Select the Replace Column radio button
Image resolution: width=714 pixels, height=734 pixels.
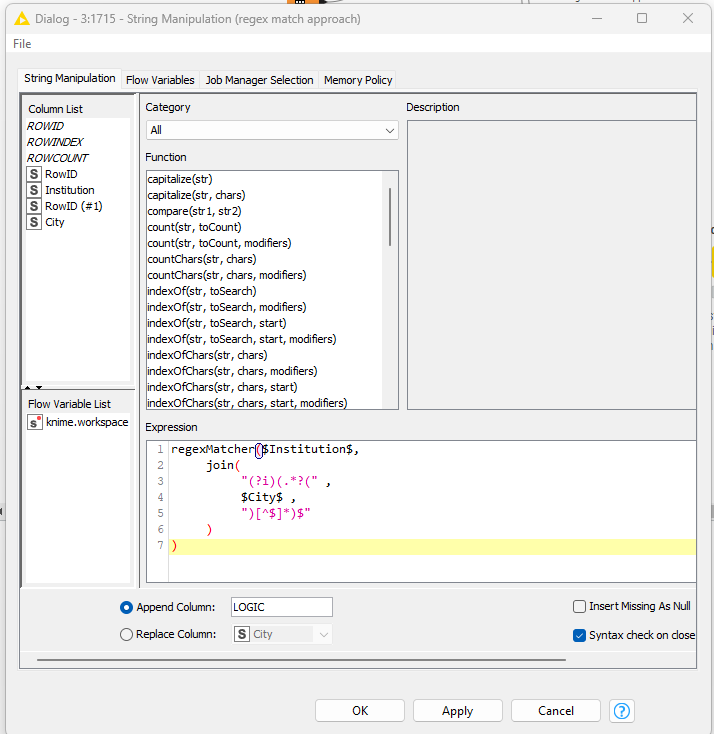126,634
